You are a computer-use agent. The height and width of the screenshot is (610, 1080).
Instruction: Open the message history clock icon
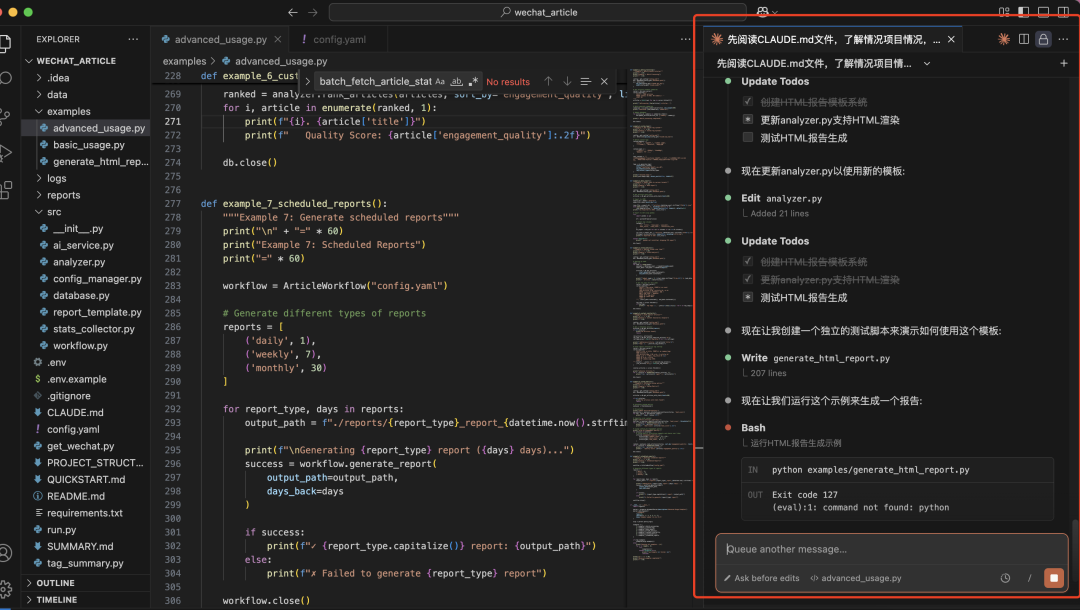click(x=1005, y=578)
